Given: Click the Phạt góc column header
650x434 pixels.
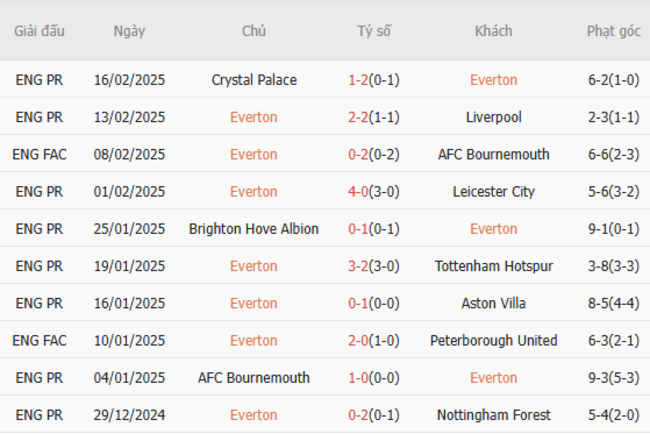Looking at the screenshot, I should pos(613,31).
